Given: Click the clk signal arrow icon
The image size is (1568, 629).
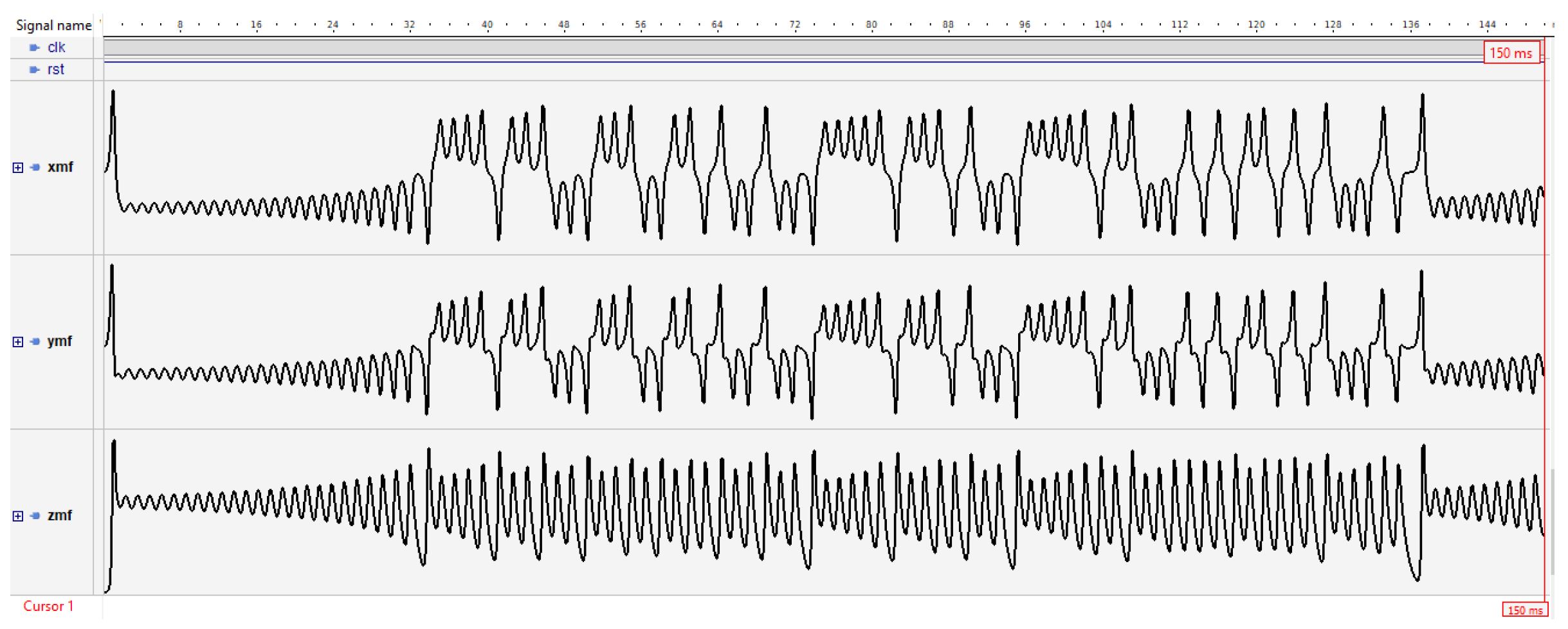Looking at the screenshot, I should (35, 48).
